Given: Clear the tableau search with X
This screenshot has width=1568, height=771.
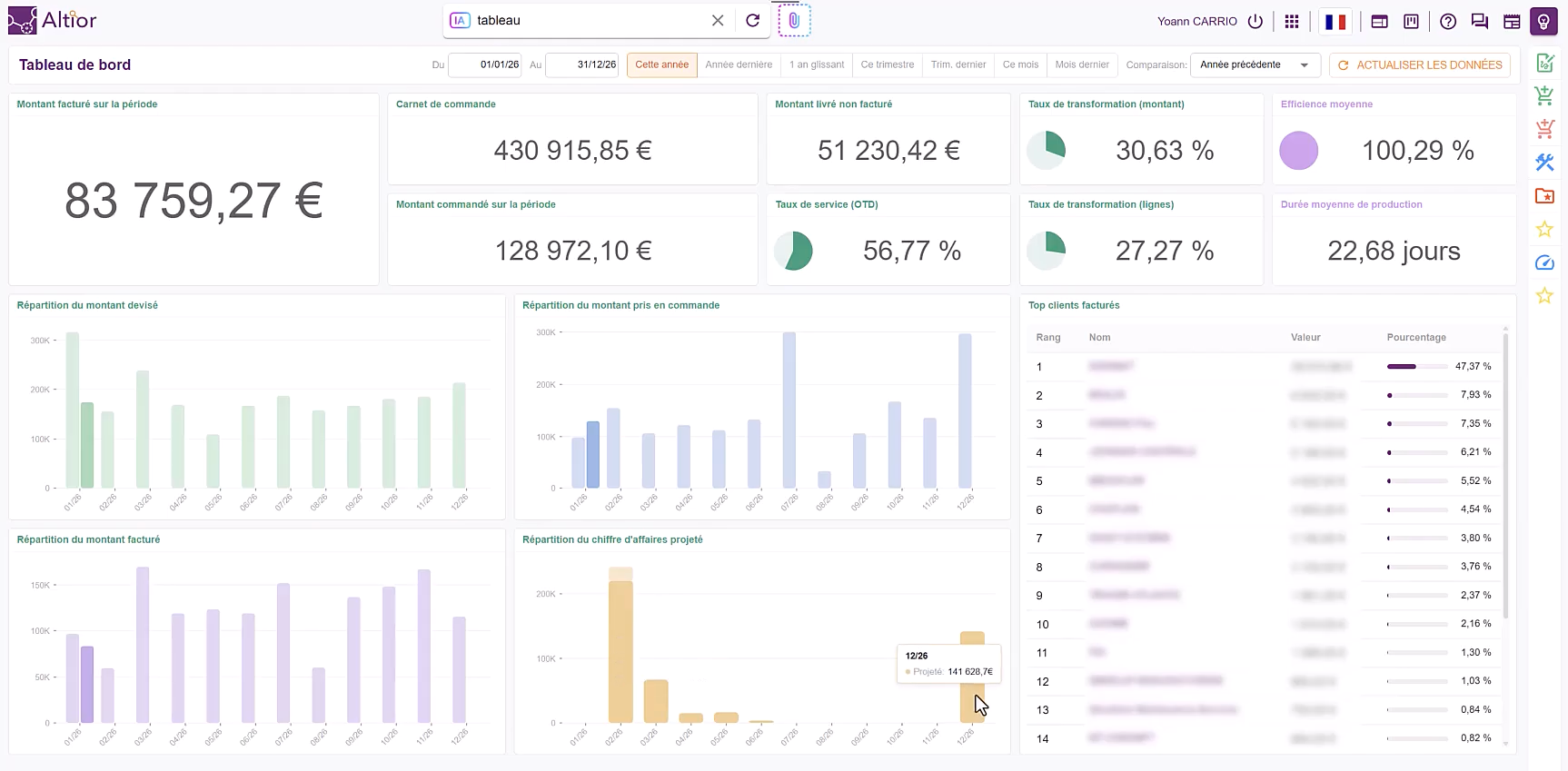Looking at the screenshot, I should [x=718, y=20].
